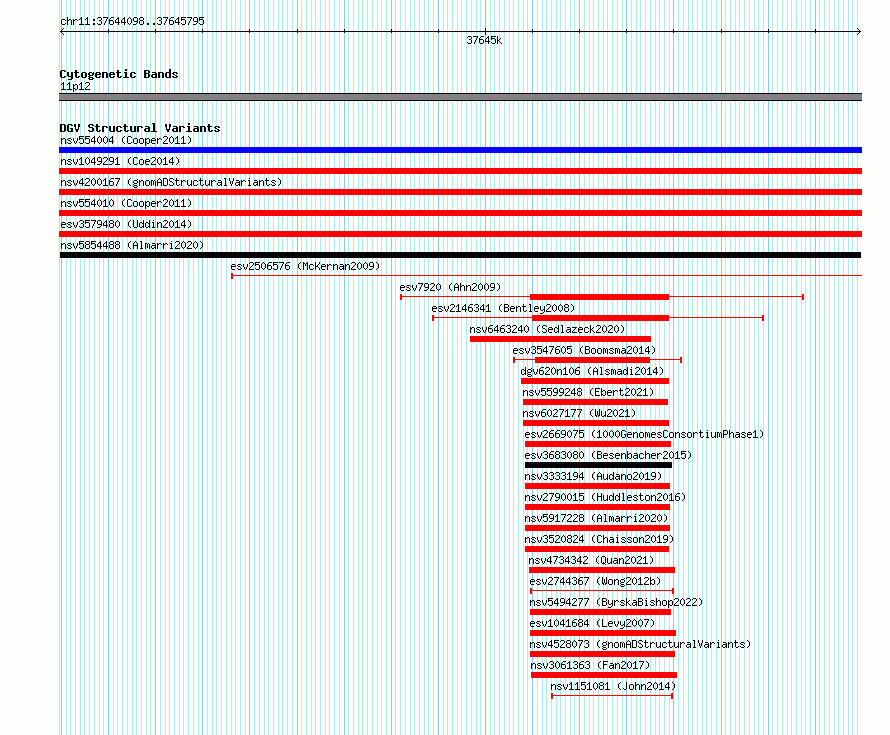Select the esv7920 thick red bar
Viewport: 890px width, 735px height.
(599, 297)
